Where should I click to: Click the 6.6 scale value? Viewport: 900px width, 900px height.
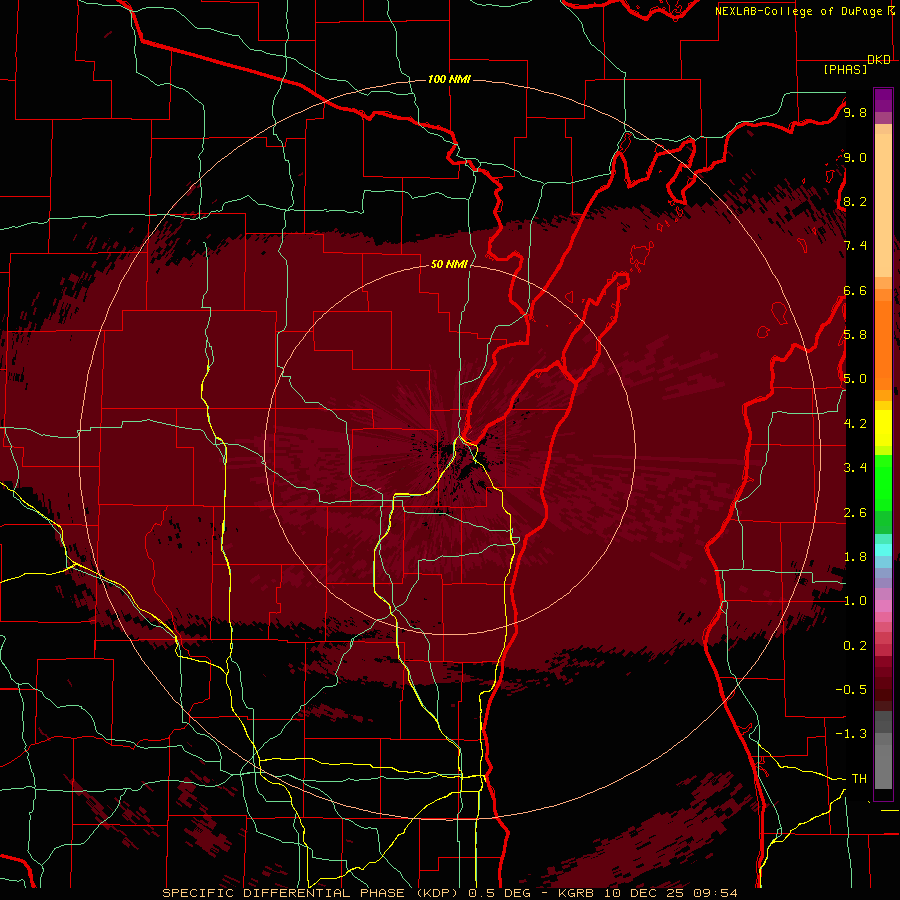pos(855,291)
